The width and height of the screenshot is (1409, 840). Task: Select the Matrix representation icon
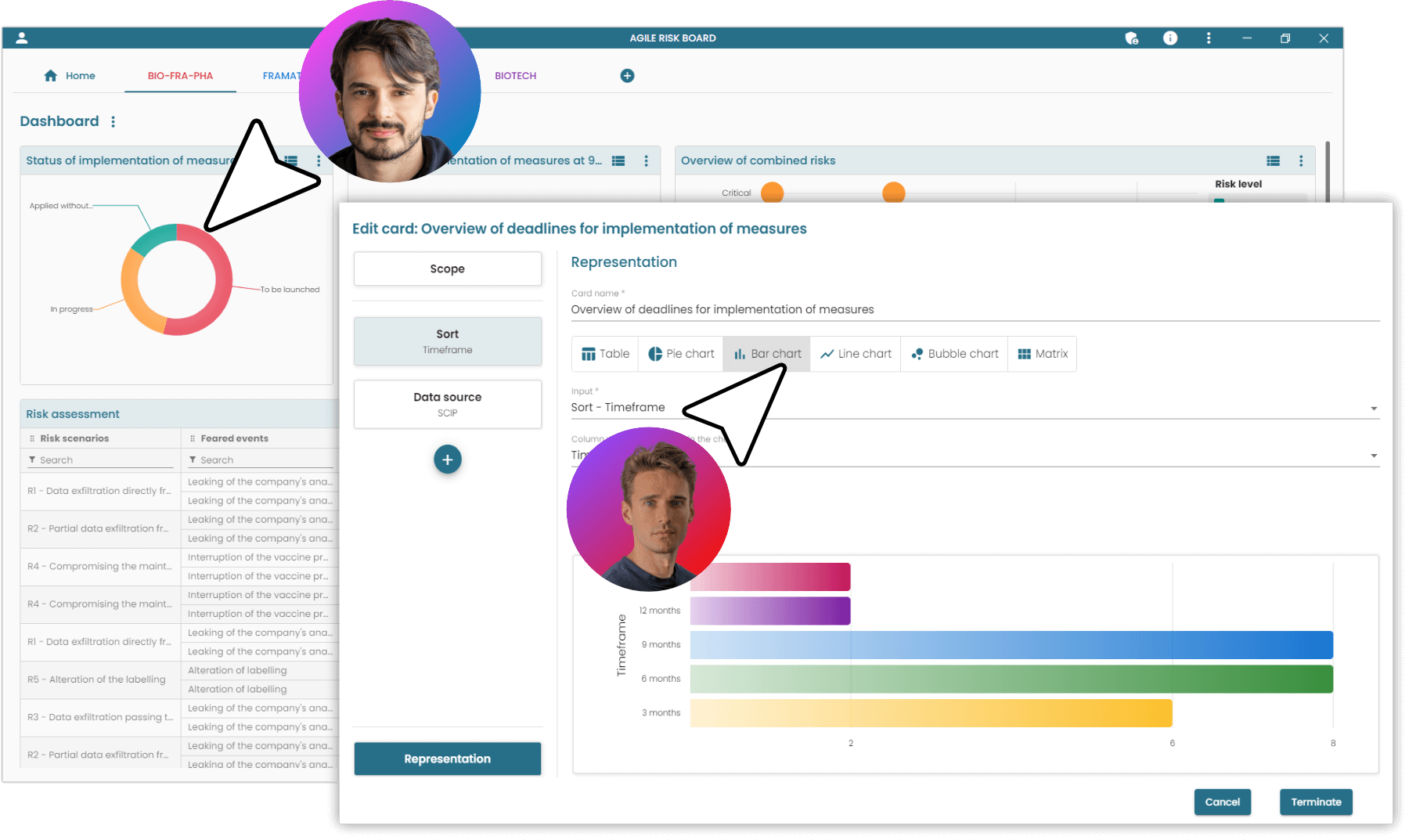[1042, 354]
